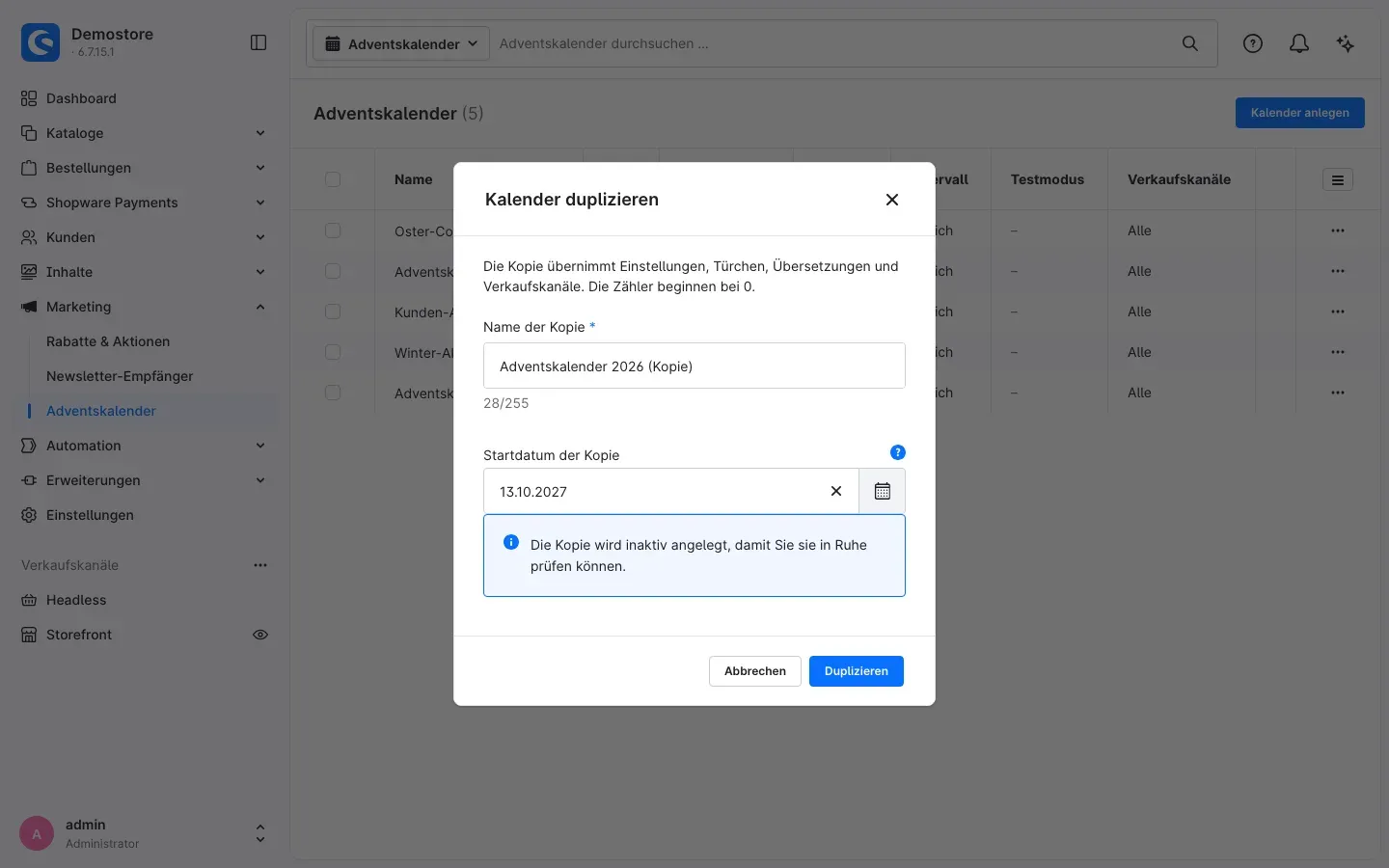Open the AI sparkle assistant icon
The height and width of the screenshot is (868, 1389).
tap(1346, 43)
